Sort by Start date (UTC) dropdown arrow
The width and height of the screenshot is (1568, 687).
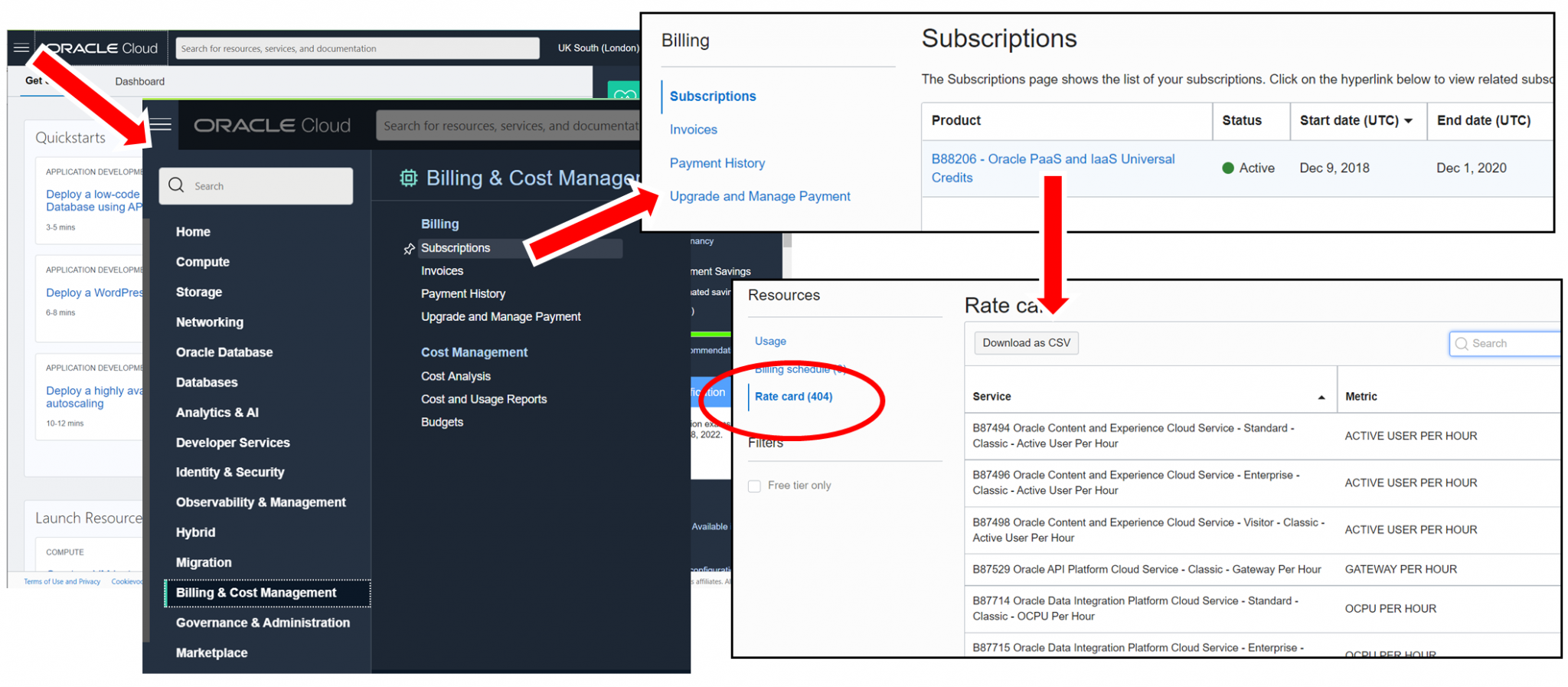tap(1409, 121)
